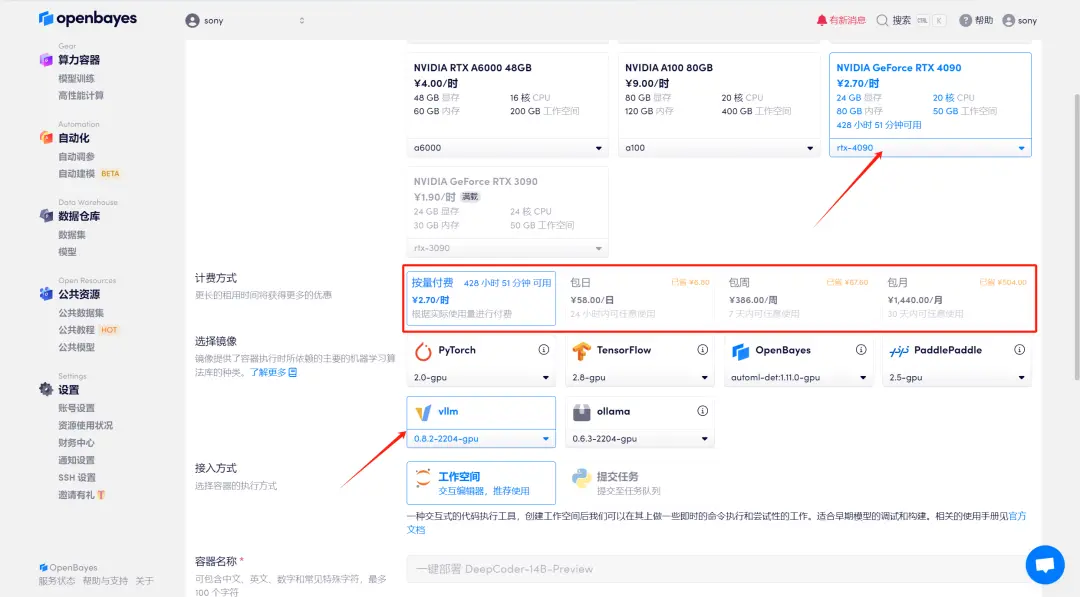Click the TensorFlow logo icon

tap(581, 352)
